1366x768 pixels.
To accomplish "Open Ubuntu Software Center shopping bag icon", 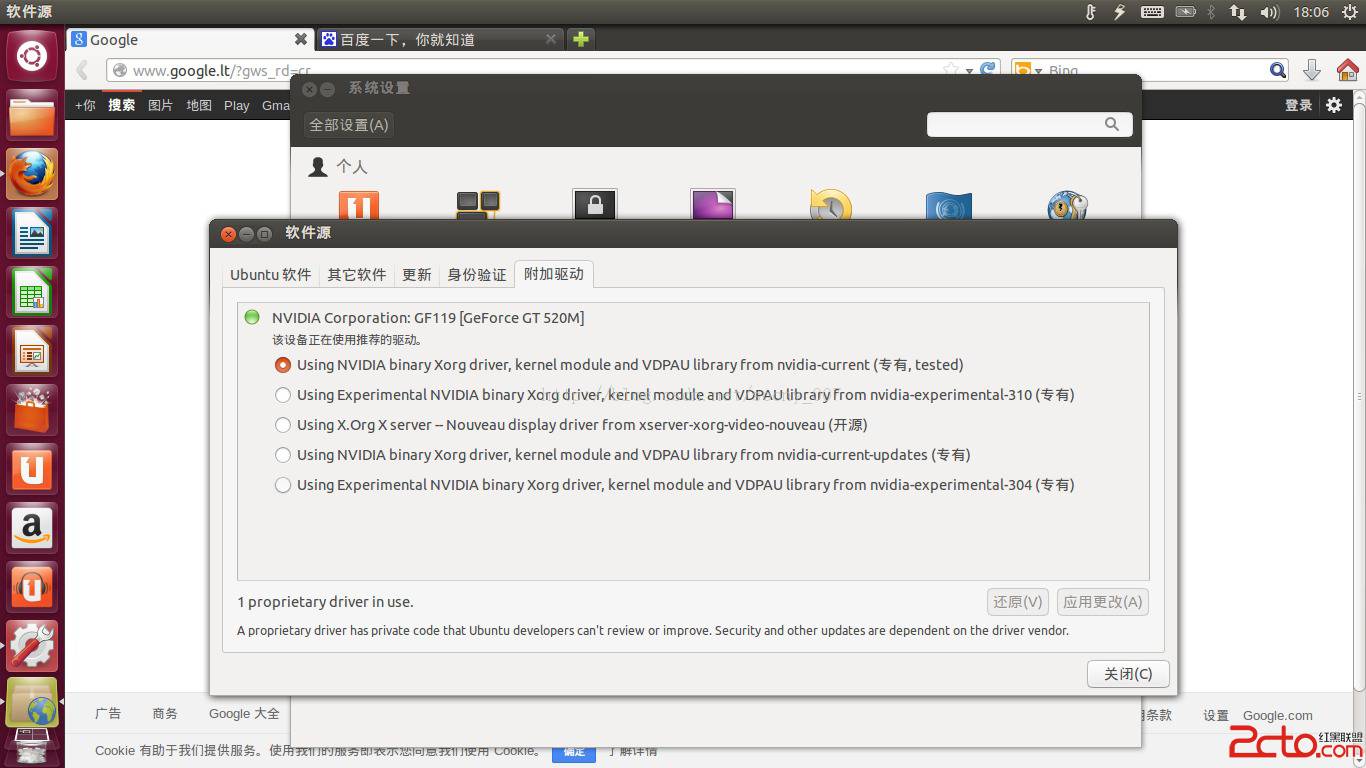I will [x=32, y=411].
